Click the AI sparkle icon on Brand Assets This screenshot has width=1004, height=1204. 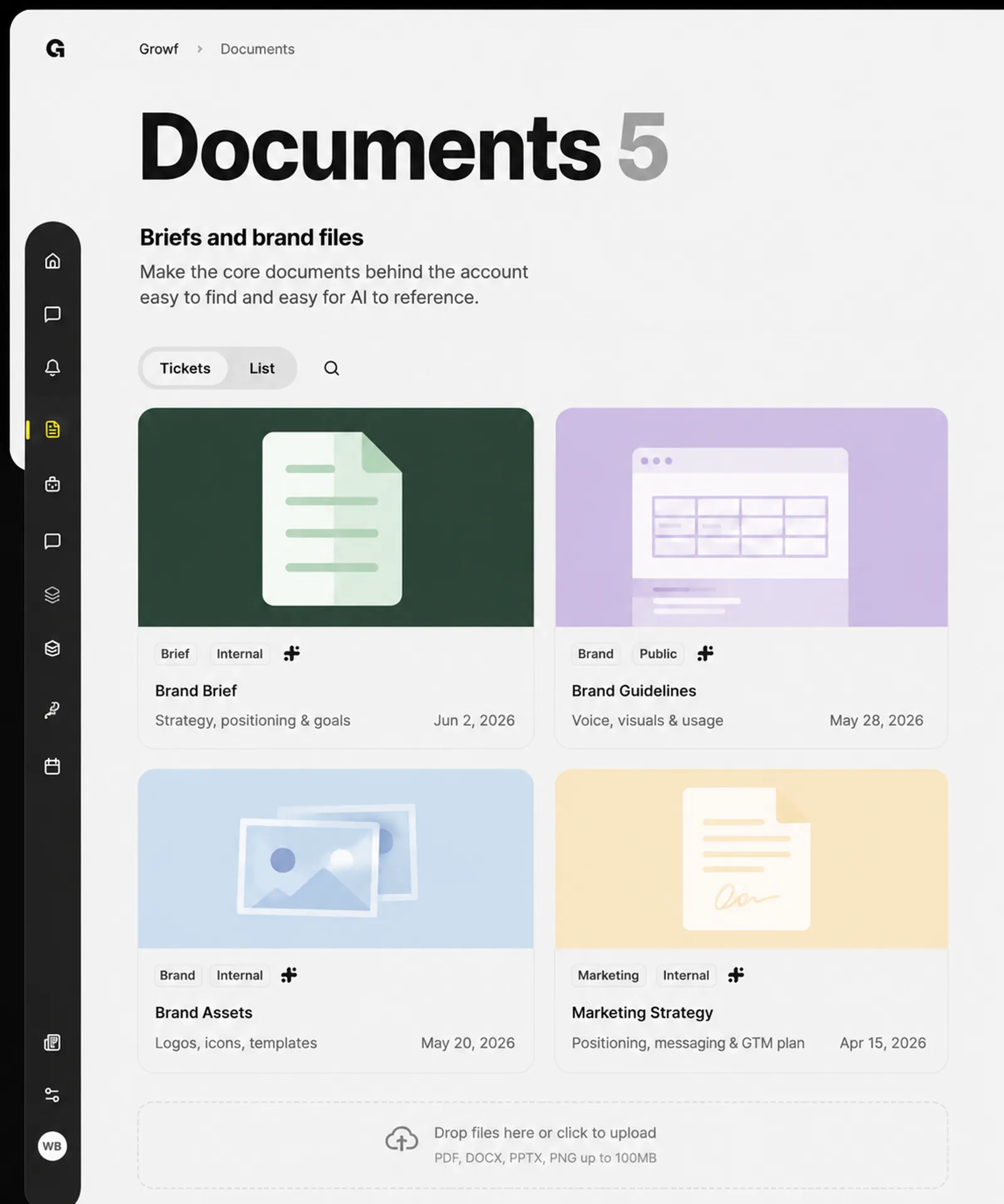[x=289, y=975]
